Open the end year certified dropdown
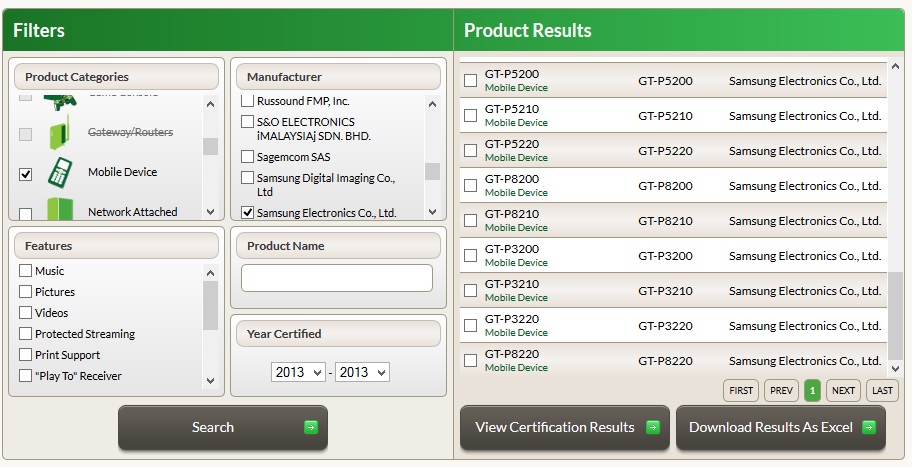The image size is (912, 467). pyautogui.click(x=362, y=372)
